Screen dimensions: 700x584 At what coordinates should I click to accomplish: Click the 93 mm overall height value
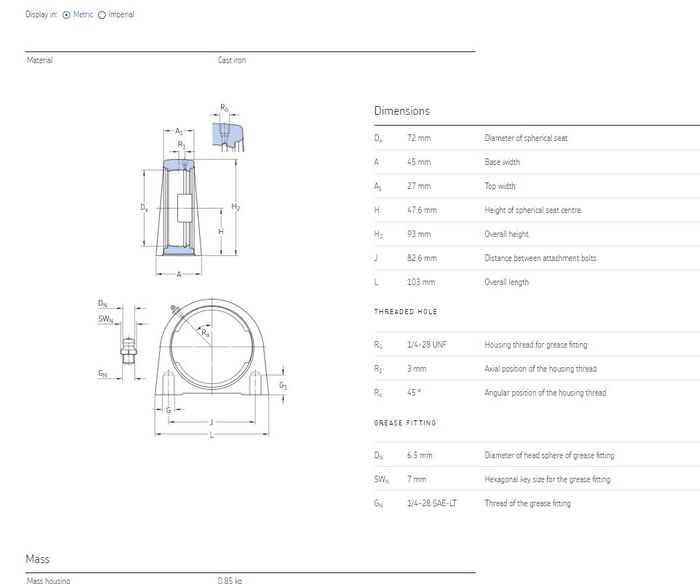point(418,234)
